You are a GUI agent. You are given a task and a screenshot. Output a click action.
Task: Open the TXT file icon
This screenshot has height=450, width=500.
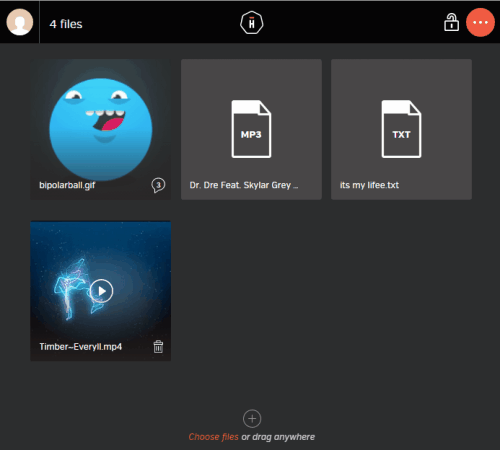[x=401, y=129]
